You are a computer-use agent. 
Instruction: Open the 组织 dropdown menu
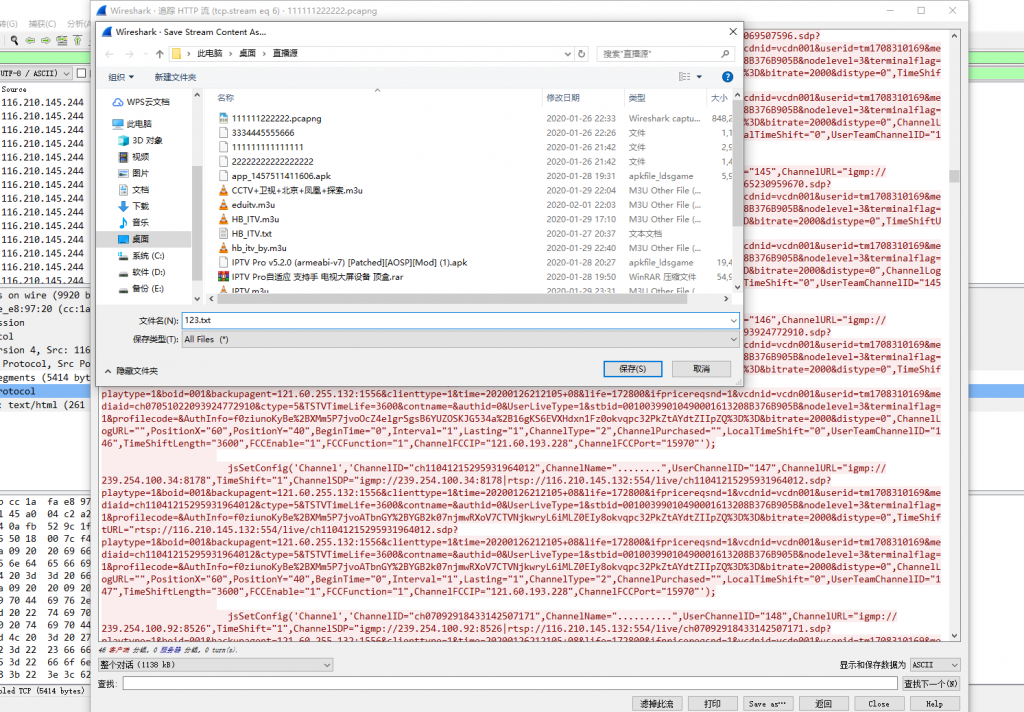point(121,77)
